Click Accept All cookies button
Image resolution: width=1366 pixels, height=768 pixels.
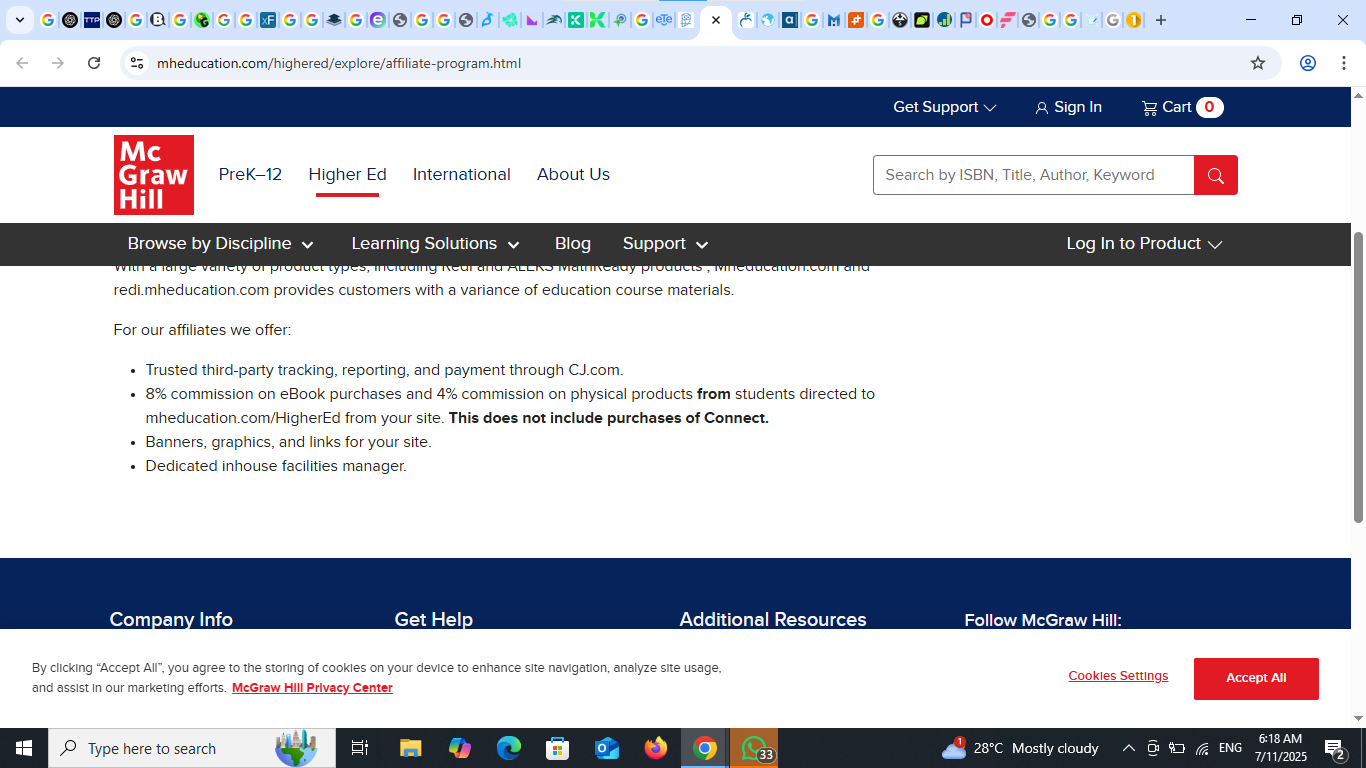click(1256, 678)
